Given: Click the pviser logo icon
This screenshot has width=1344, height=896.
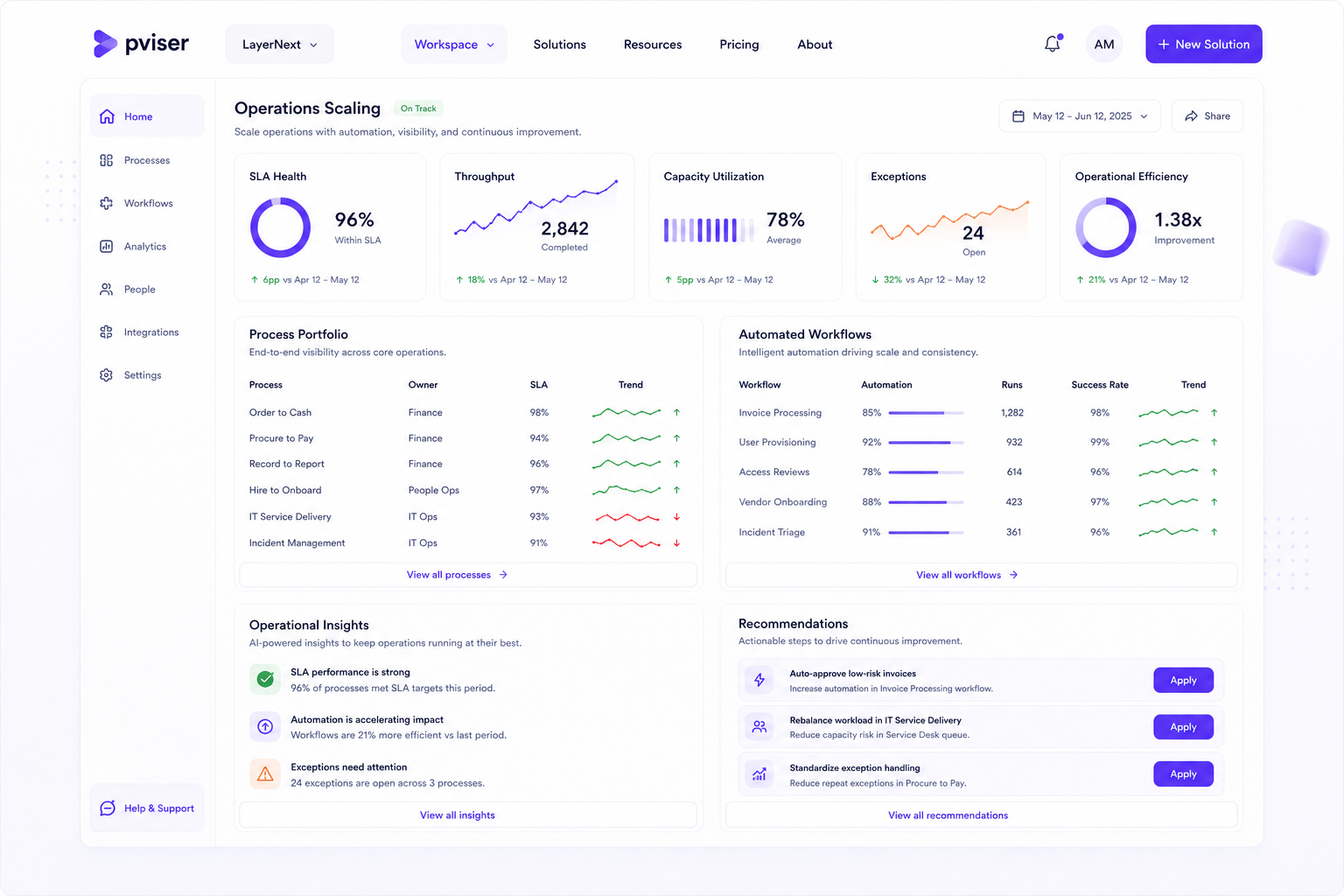Looking at the screenshot, I should tap(105, 44).
